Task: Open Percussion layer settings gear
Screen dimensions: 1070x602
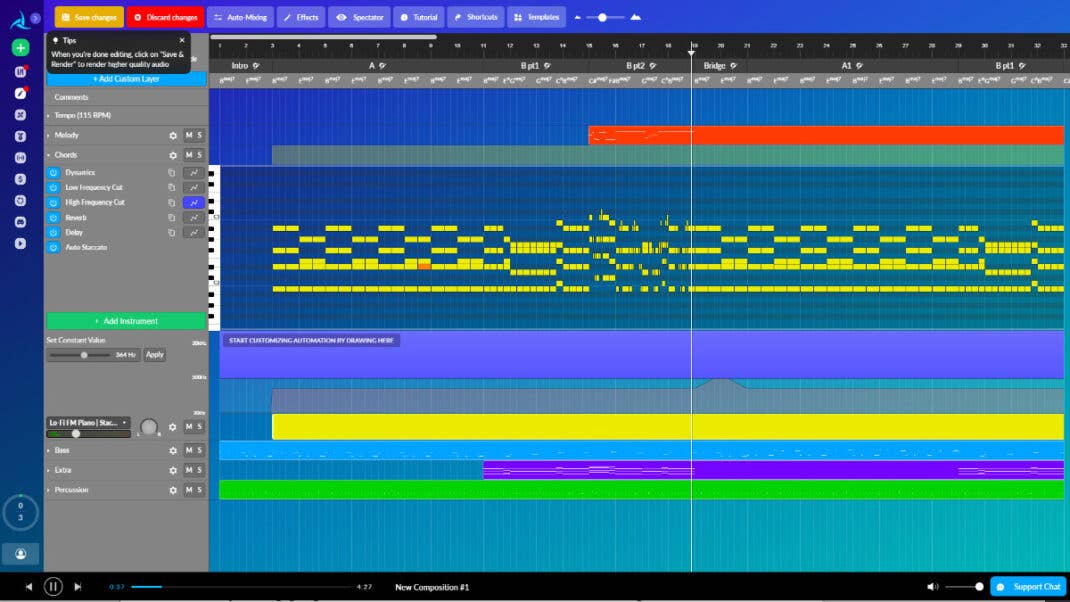Action: coord(173,491)
